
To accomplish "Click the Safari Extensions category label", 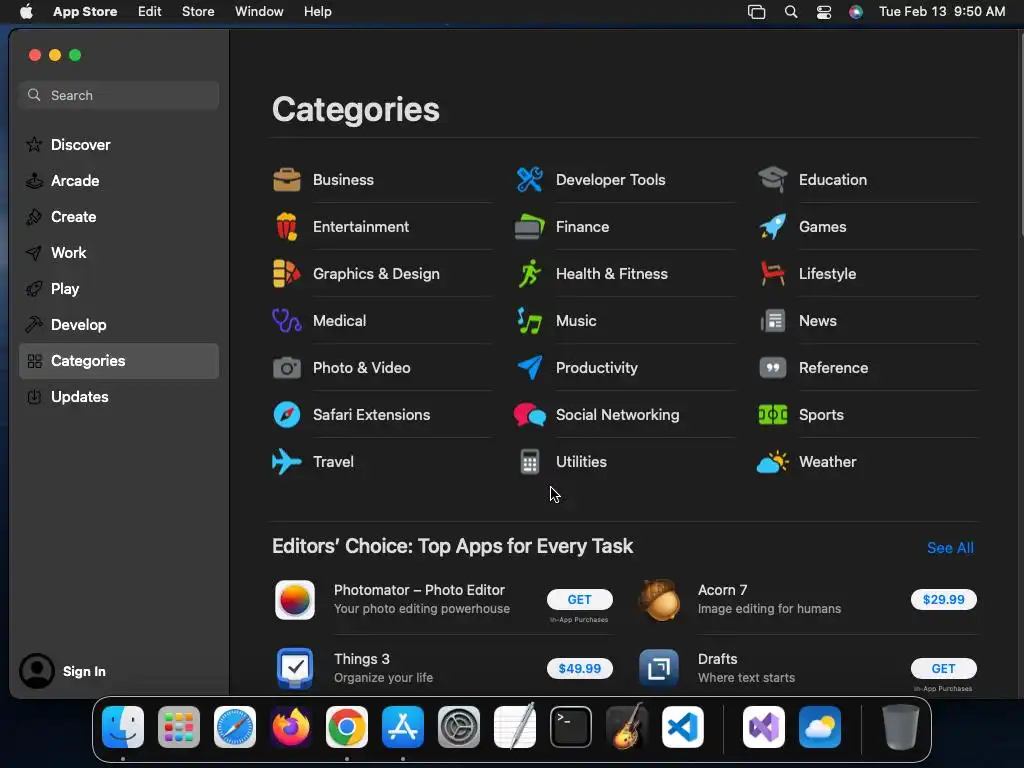I will (372, 415).
